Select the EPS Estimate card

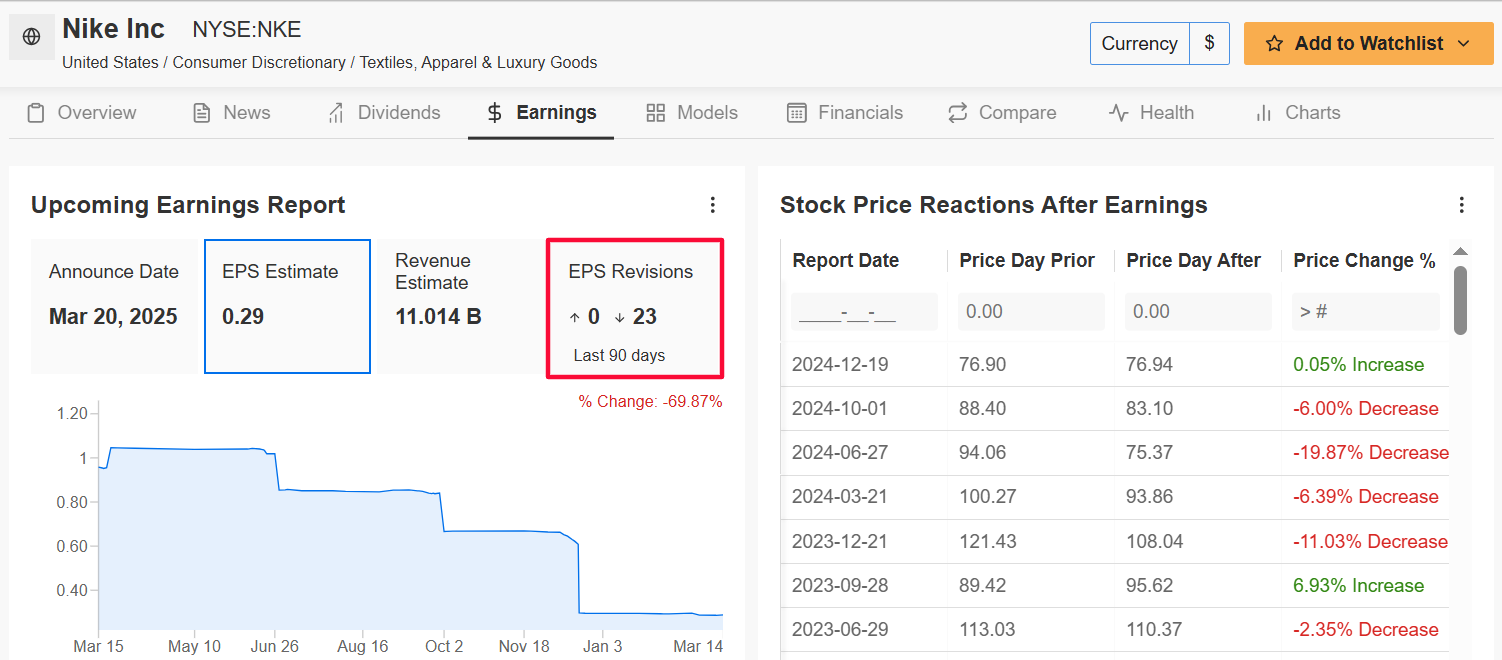click(x=287, y=306)
